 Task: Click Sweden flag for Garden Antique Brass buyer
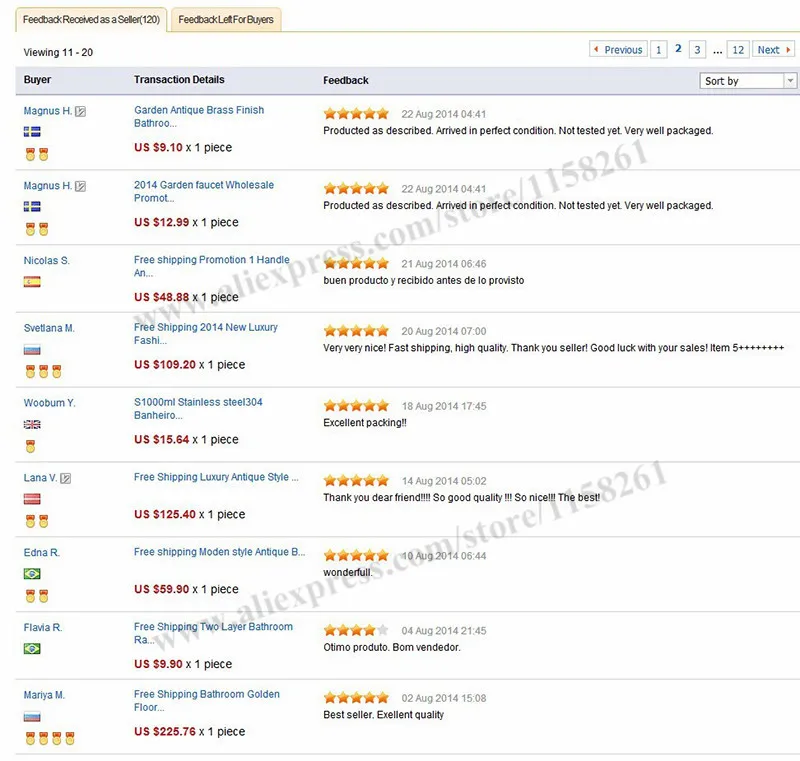point(32,132)
